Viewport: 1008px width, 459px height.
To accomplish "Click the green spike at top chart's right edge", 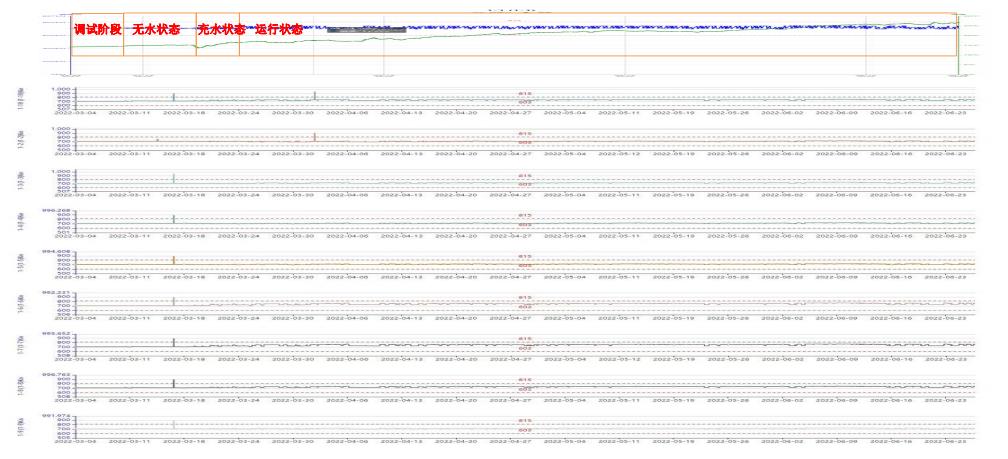I will 958,45.
